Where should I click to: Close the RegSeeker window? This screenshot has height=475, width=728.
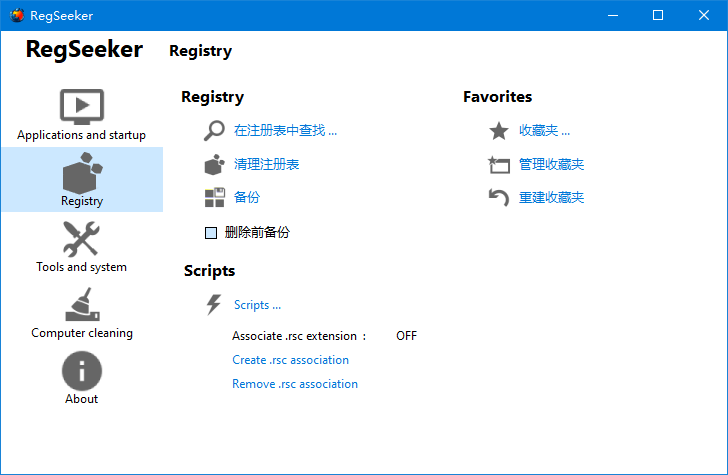point(703,15)
